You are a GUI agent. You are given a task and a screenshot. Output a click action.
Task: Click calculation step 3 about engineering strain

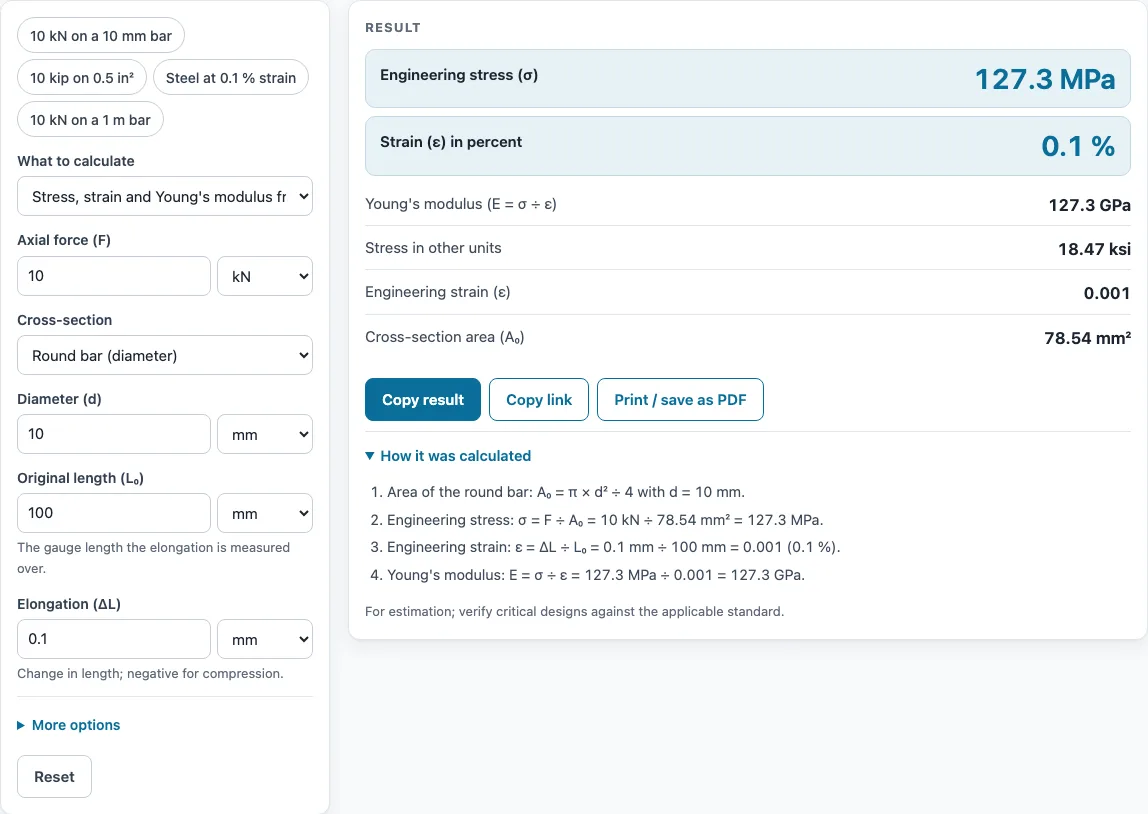click(614, 547)
